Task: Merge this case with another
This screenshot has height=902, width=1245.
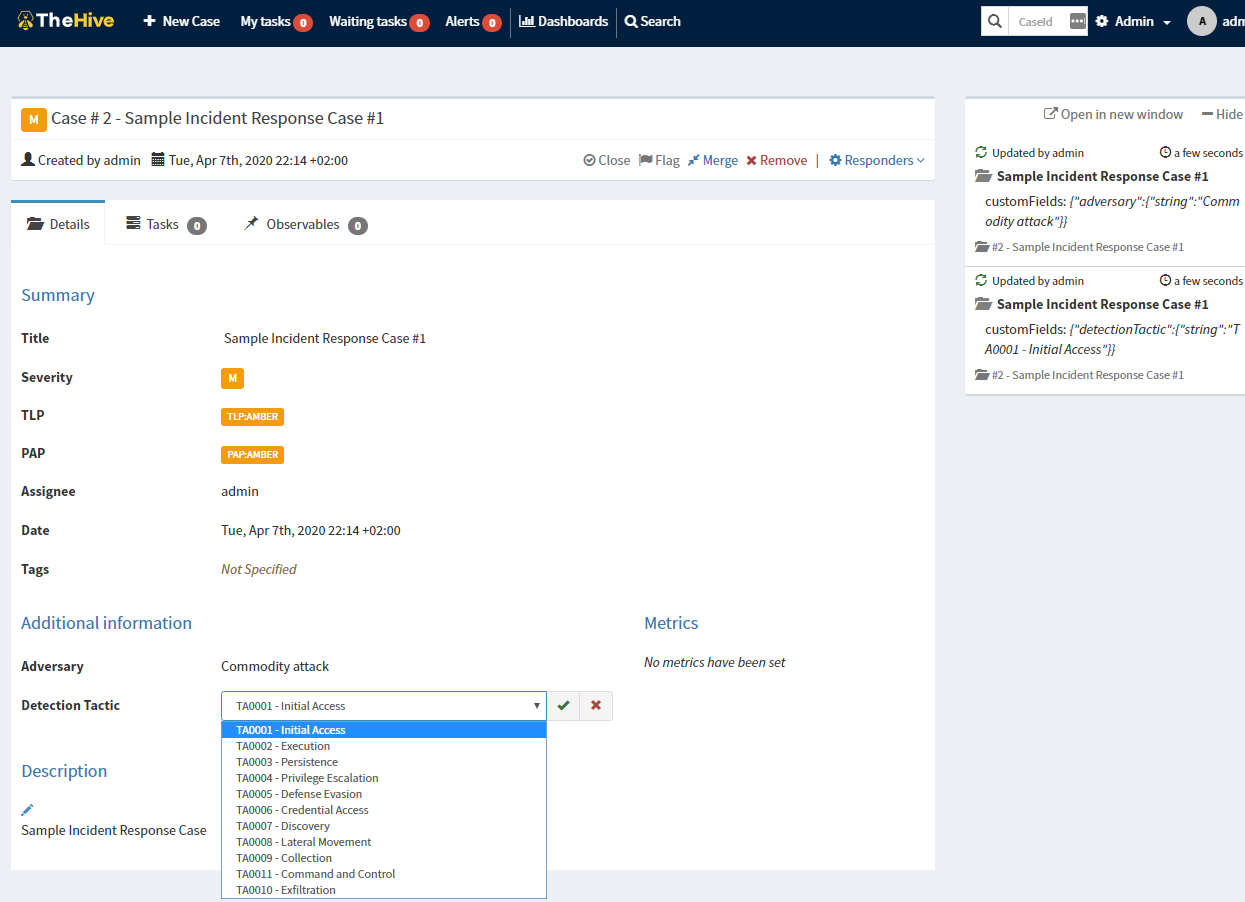Action: click(x=712, y=159)
